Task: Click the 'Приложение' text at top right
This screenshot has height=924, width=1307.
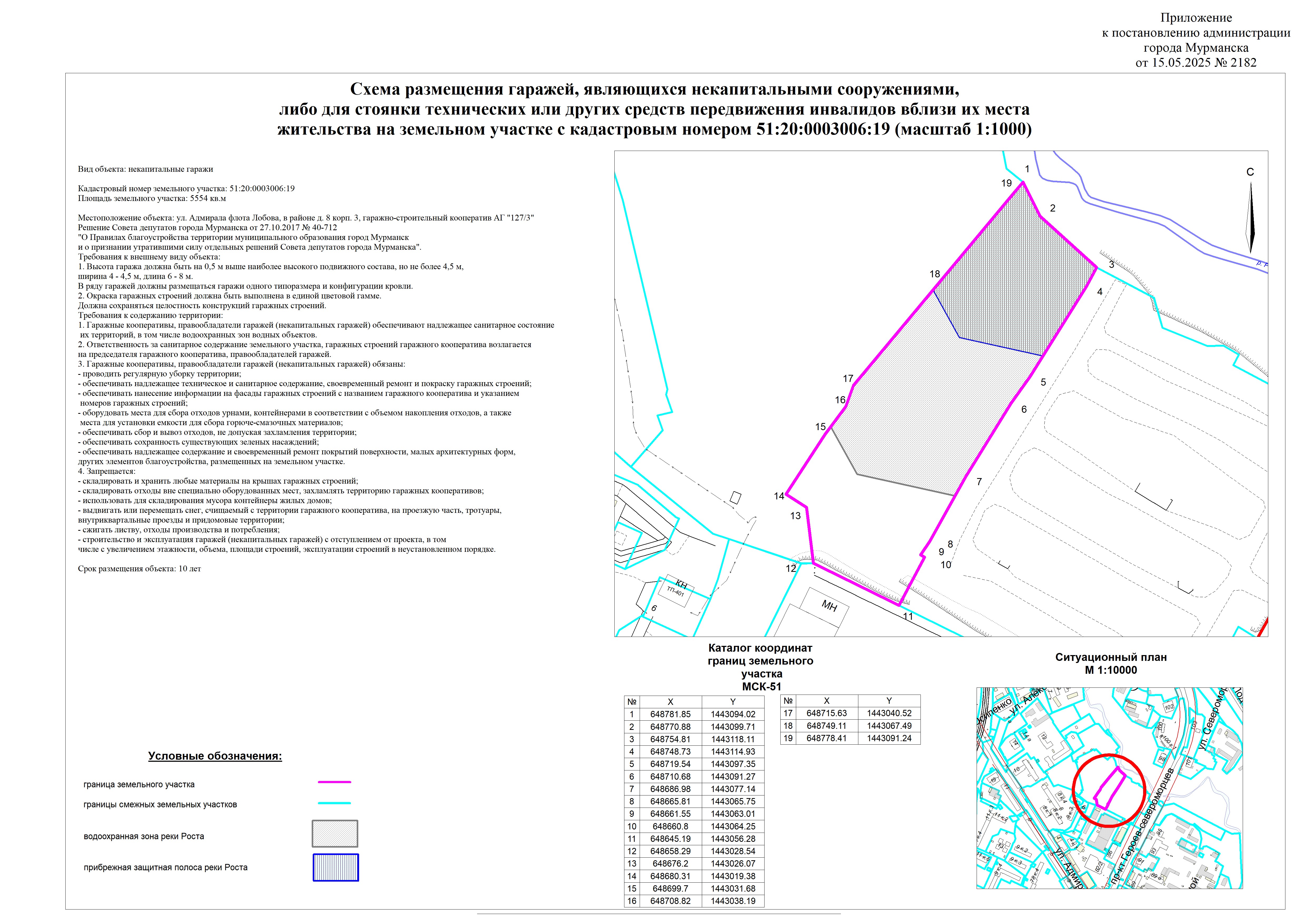Action: pyautogui.click(x=1196, y=18)
